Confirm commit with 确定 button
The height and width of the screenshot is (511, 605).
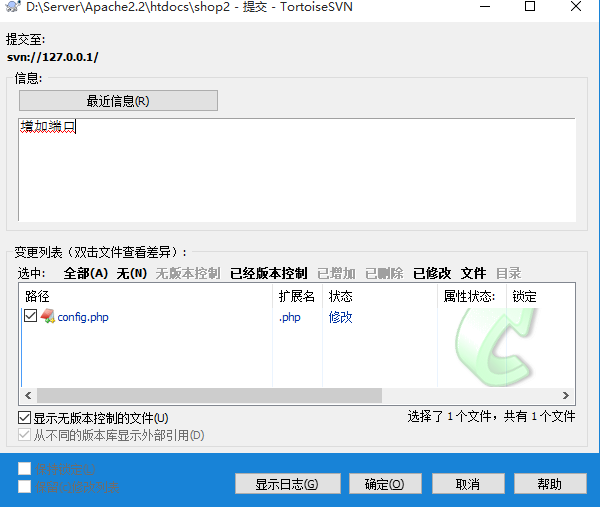click(x=385, y=484)
